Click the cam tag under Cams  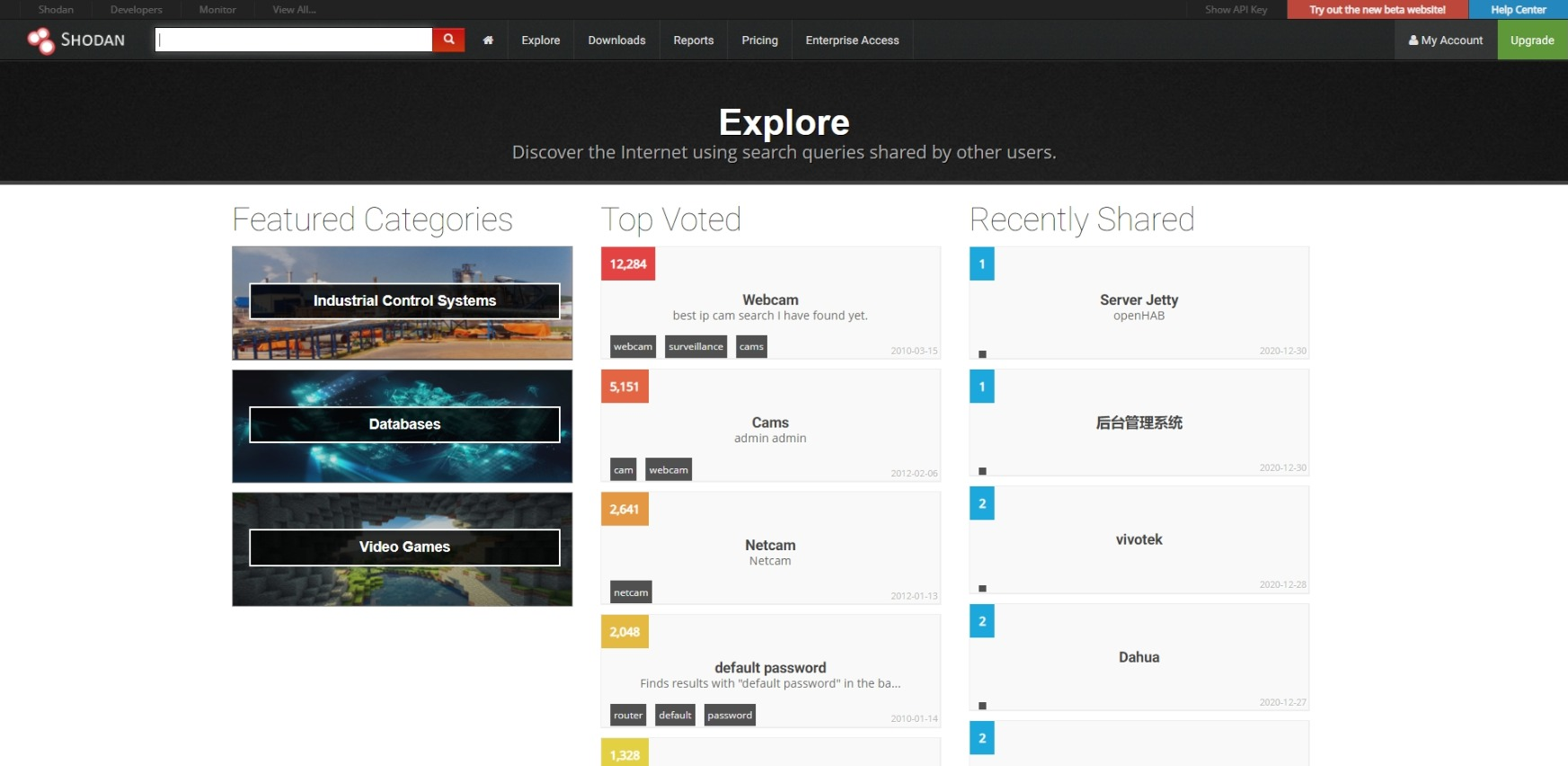click(624, 470)
